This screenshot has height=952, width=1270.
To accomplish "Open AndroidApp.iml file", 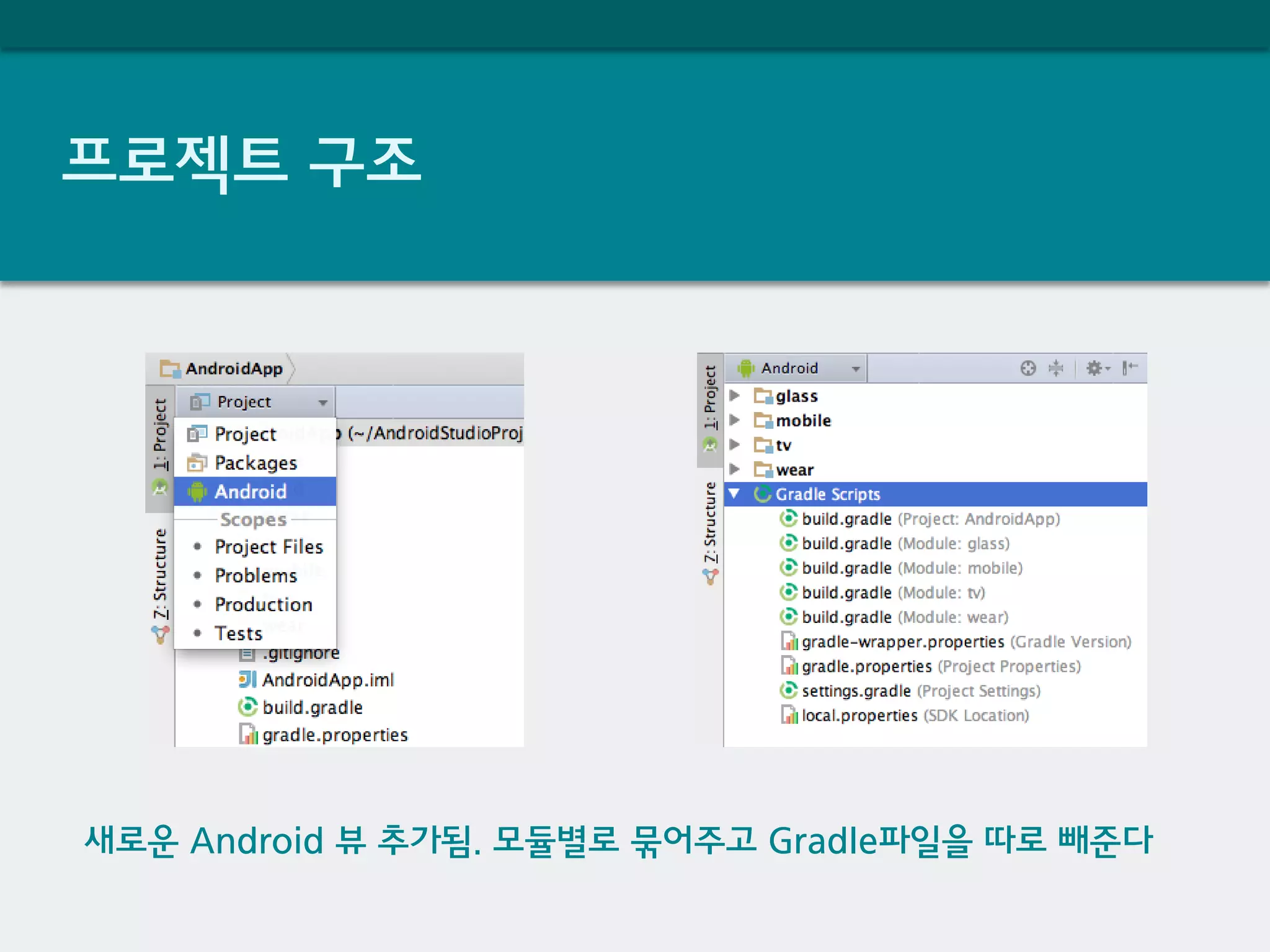I will [316, 680].
